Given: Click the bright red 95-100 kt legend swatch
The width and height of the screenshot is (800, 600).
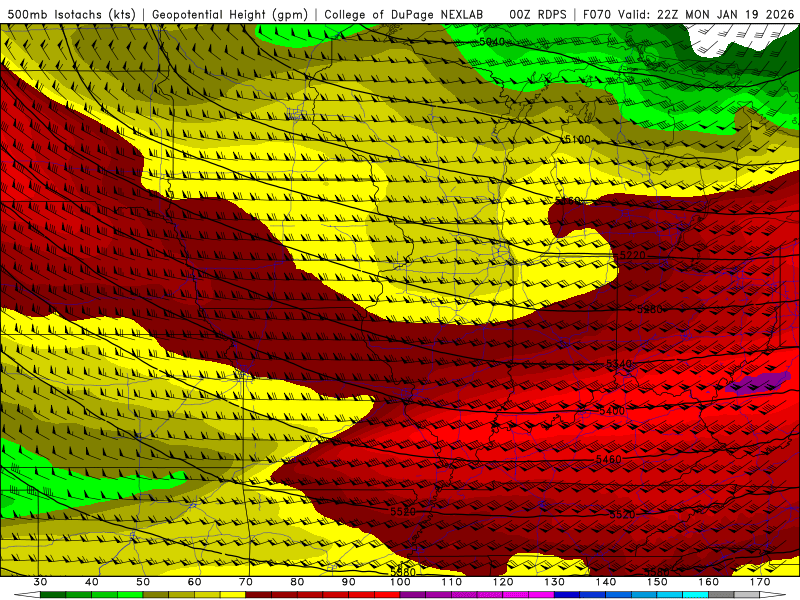Looking at the screenshot, I should 387,595.
